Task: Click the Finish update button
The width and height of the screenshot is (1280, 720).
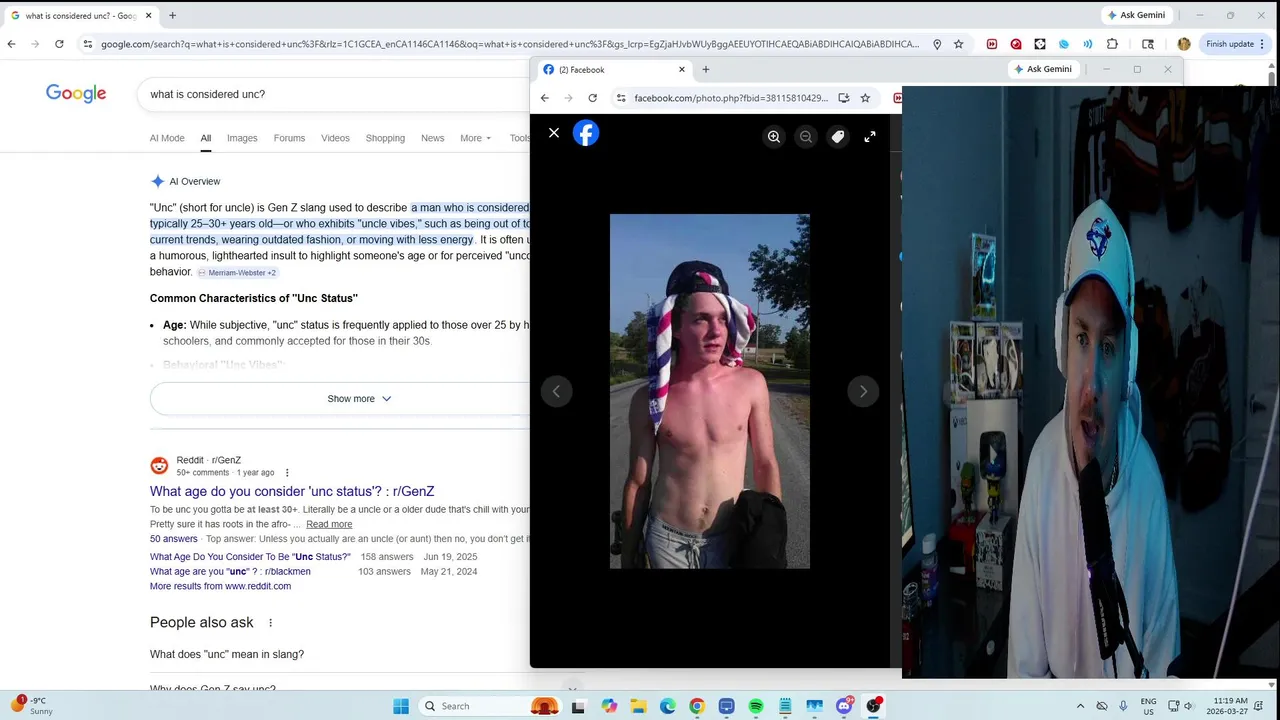Action: [1235, 44]
